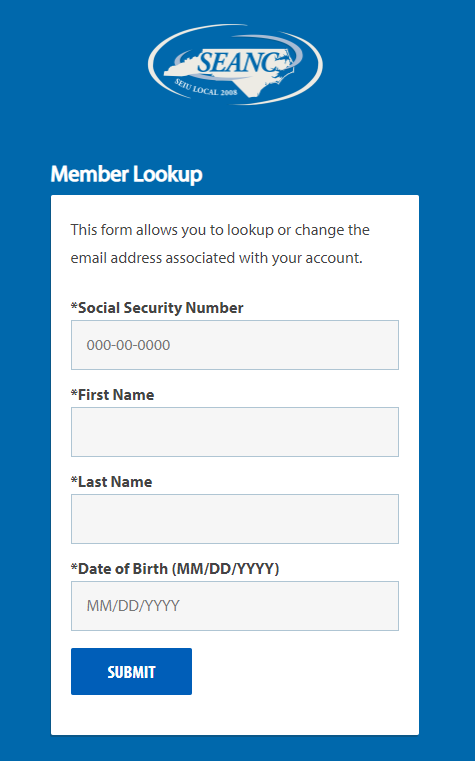
Task: Click the Date of Birth (MM/DD/YYYY) label
Action: point(175,568)
